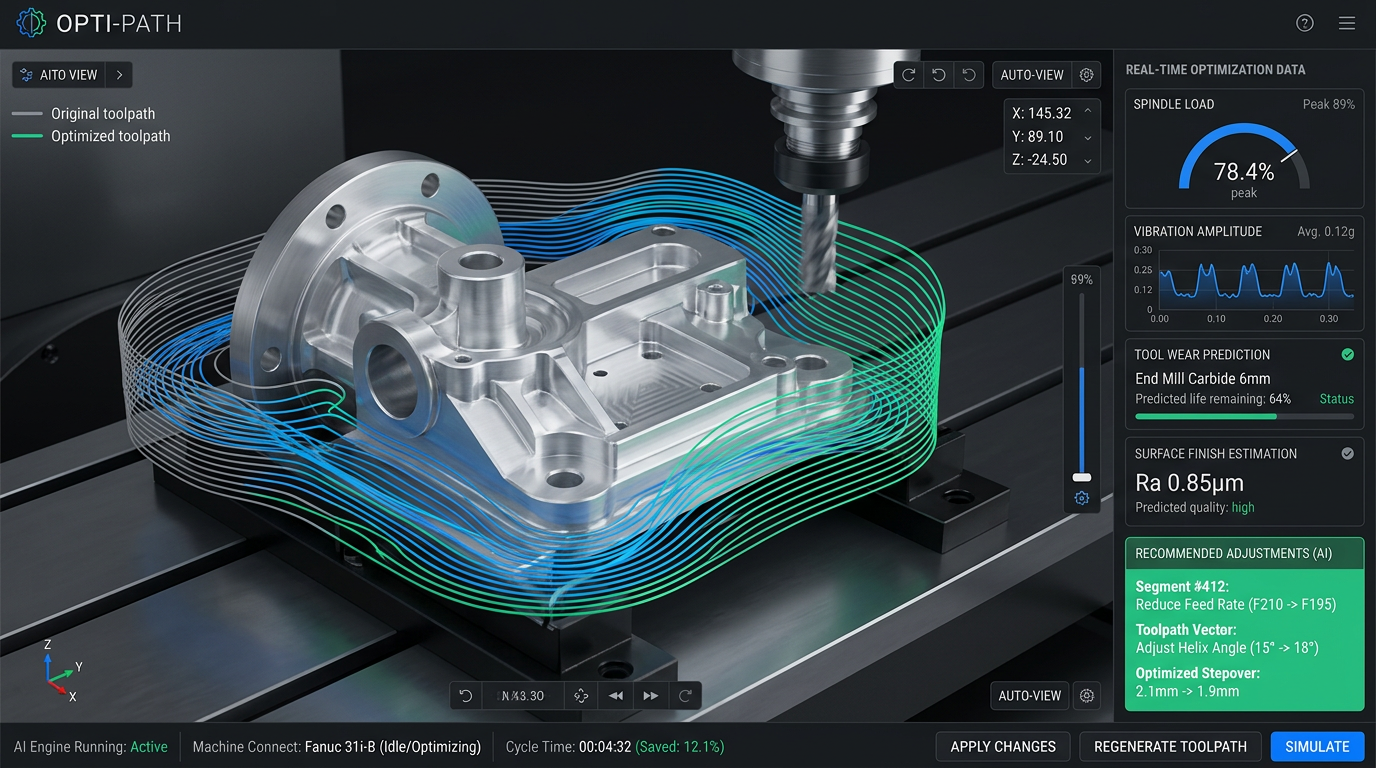Click the redo icon in the playback bar
Image resolution: width=1376 pixels, height=768 pixels.
(686, 696)
